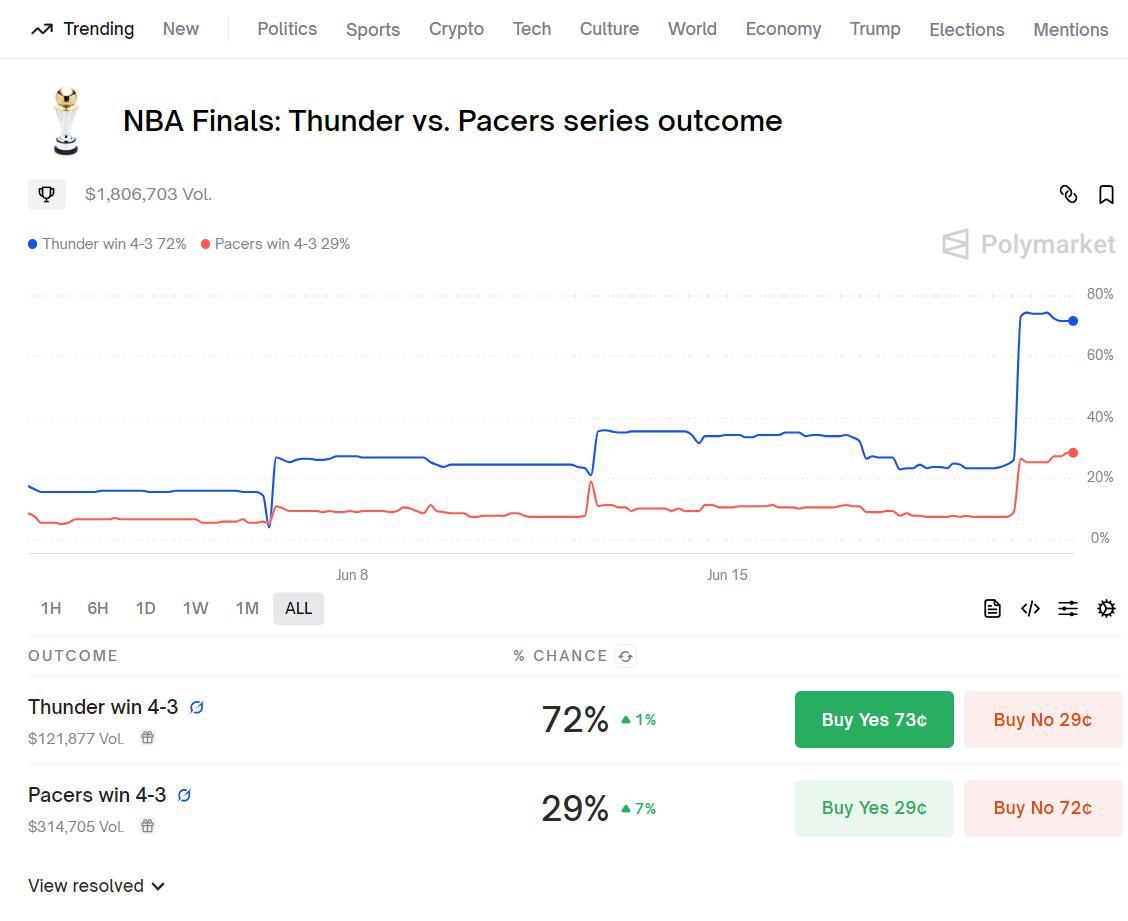Open chart filter sliders icon
Screen dimensions: 1128x921
[x=1068, y=608]
